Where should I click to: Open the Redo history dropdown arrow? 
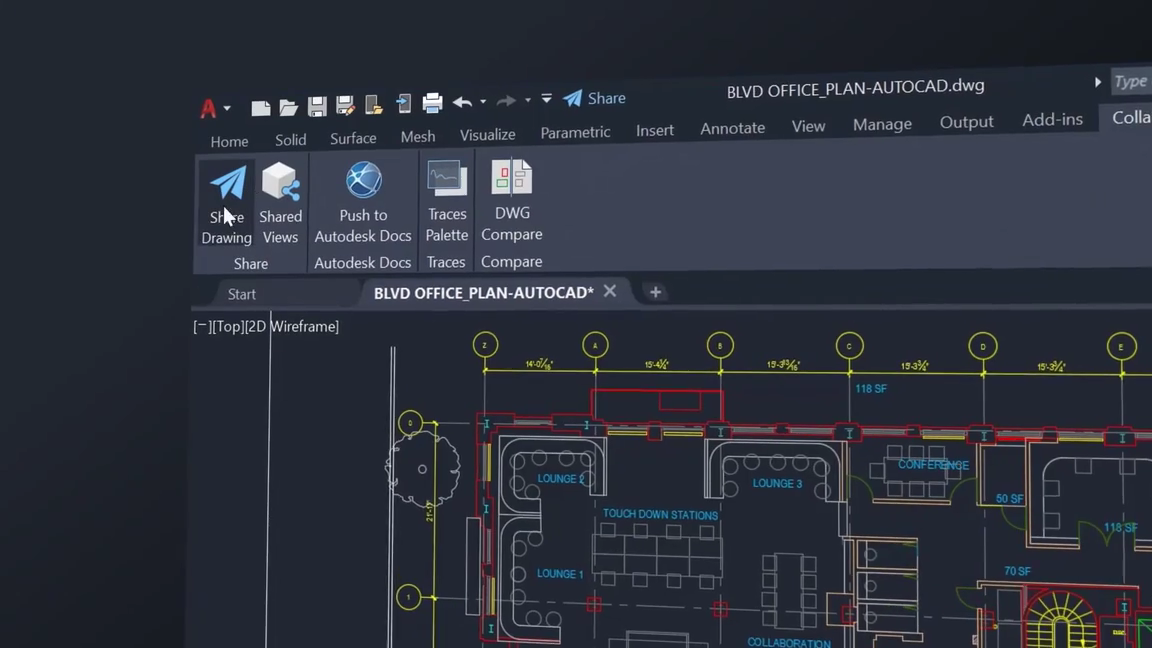[x=528, y=101]
